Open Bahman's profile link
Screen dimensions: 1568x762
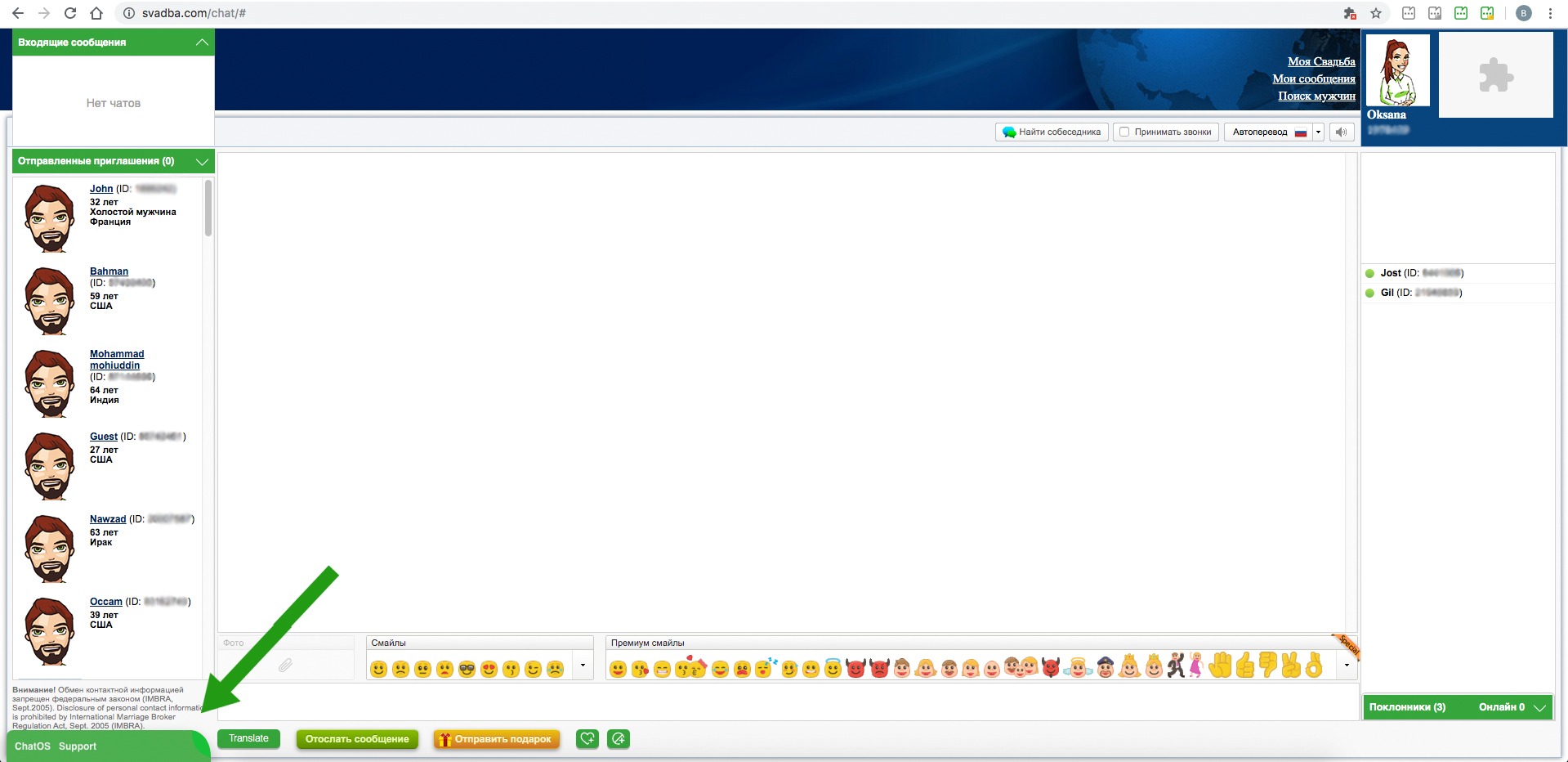pyautogui.click(x=109, y=271)
